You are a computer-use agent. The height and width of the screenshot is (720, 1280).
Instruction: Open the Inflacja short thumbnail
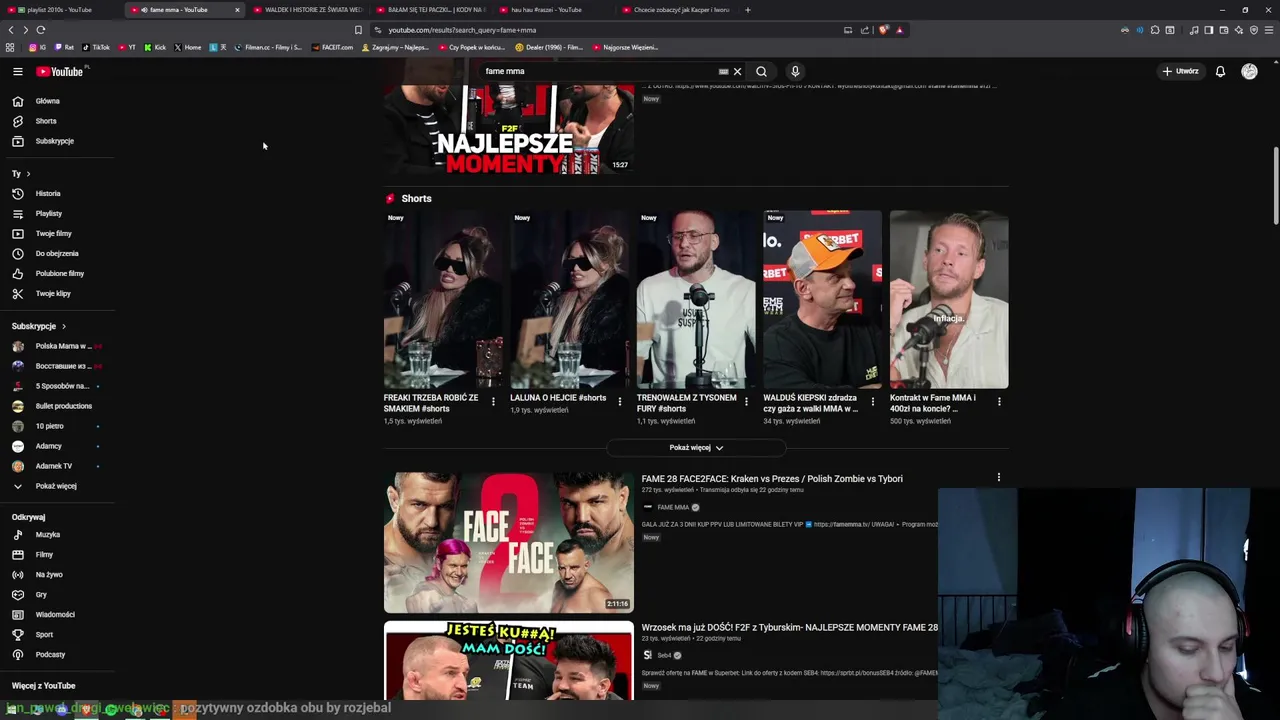tap(949, 299)
